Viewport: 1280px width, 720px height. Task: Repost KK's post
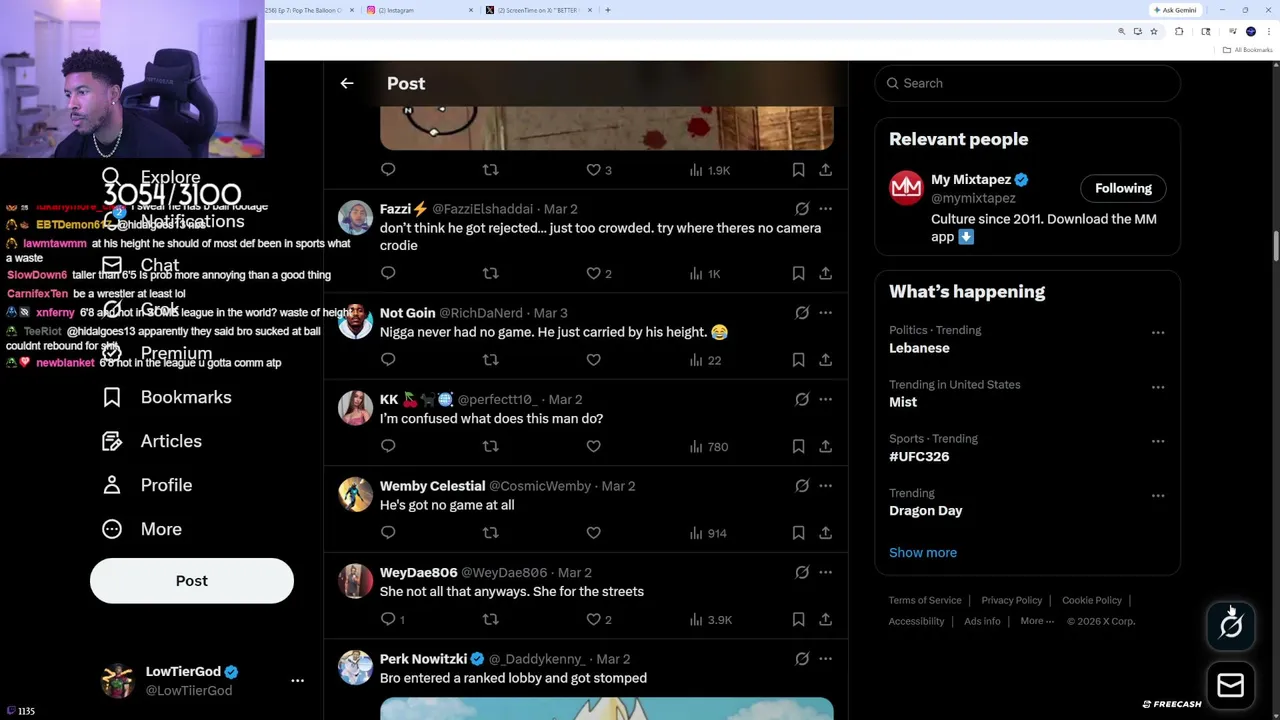pyautogui.click(x=490, y=446)
